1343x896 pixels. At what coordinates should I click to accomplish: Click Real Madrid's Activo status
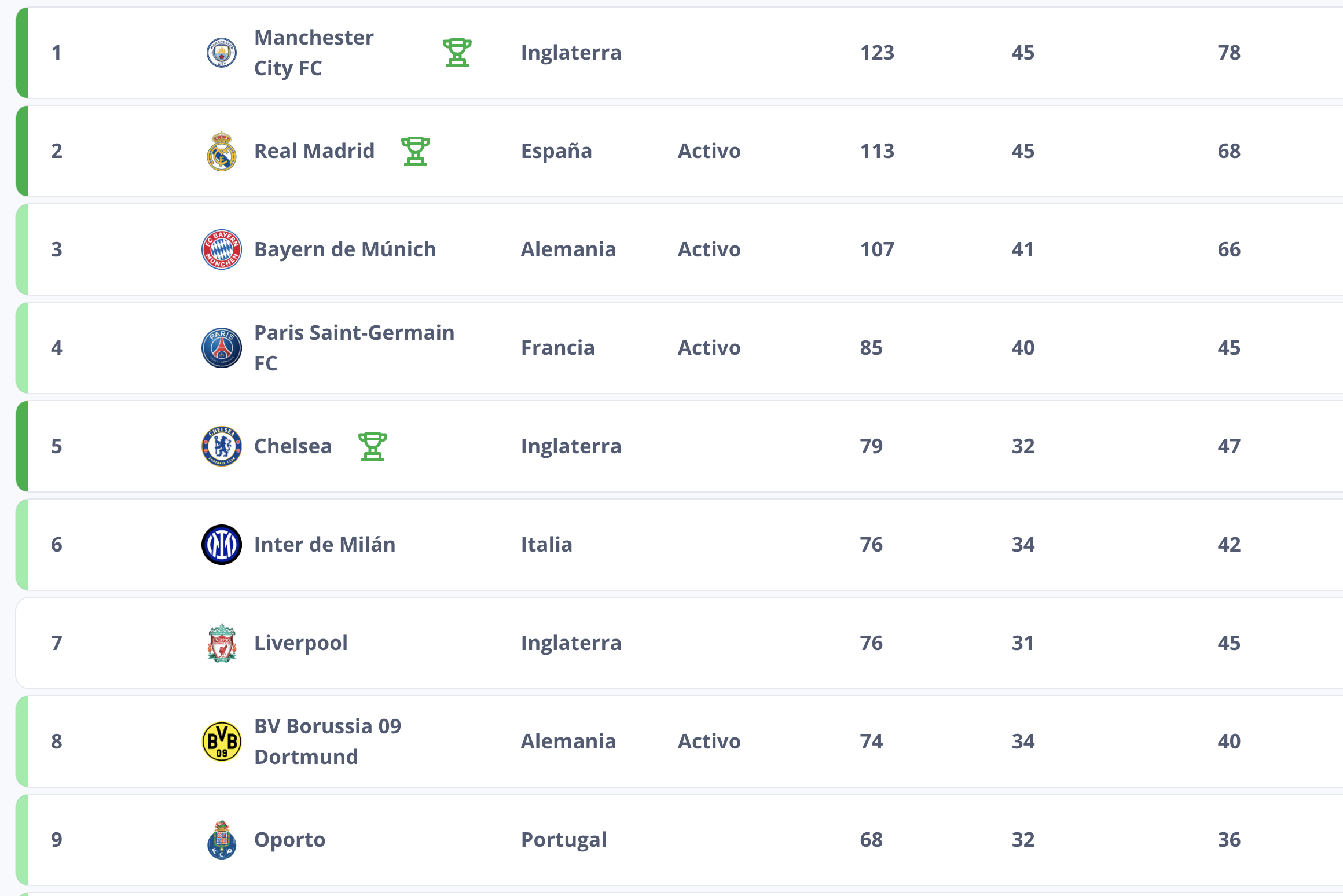709,151
